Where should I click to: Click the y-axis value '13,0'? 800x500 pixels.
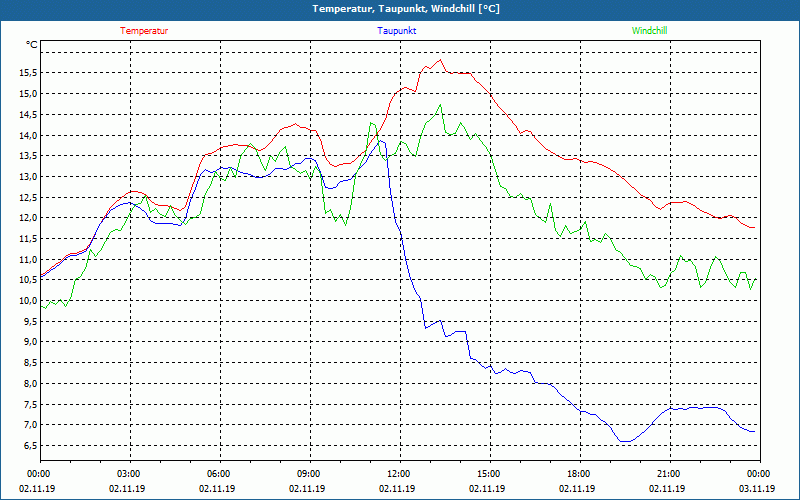point(28,177)
